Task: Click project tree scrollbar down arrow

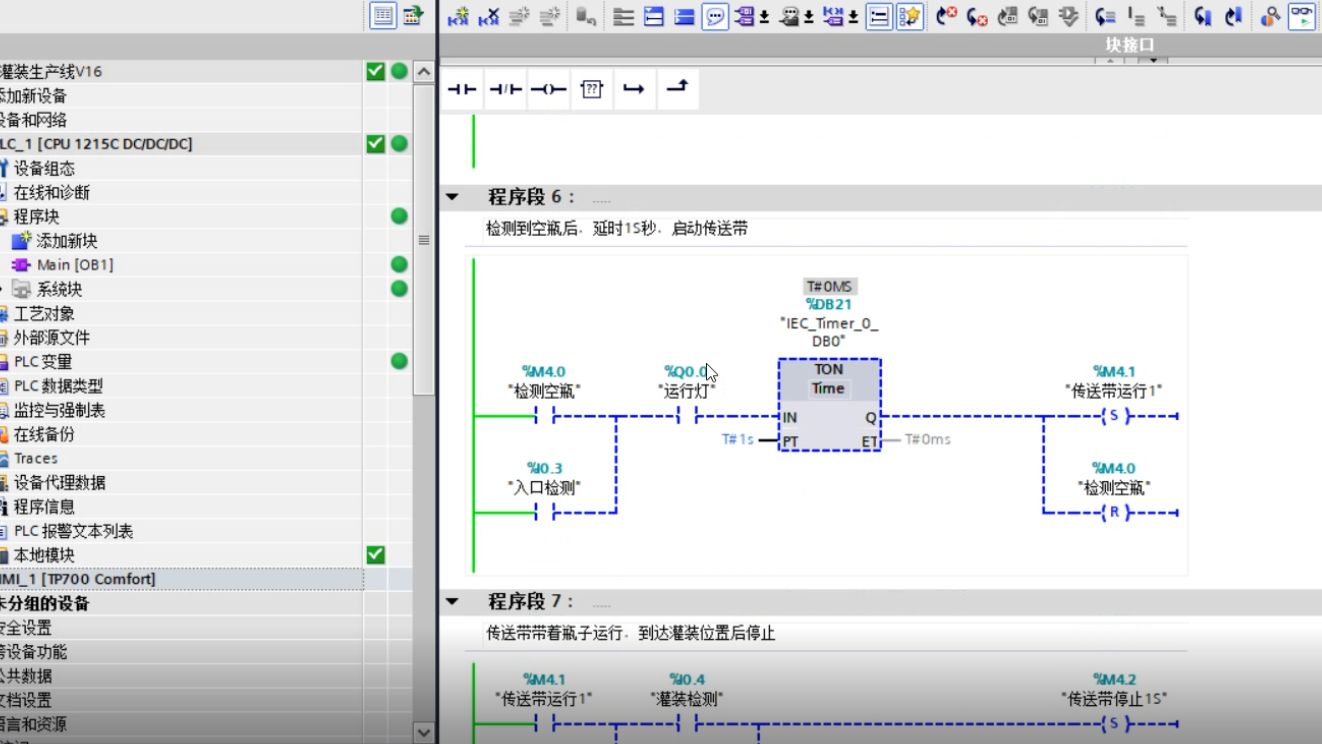Action: pyautogui.click(x=424, y=732)
